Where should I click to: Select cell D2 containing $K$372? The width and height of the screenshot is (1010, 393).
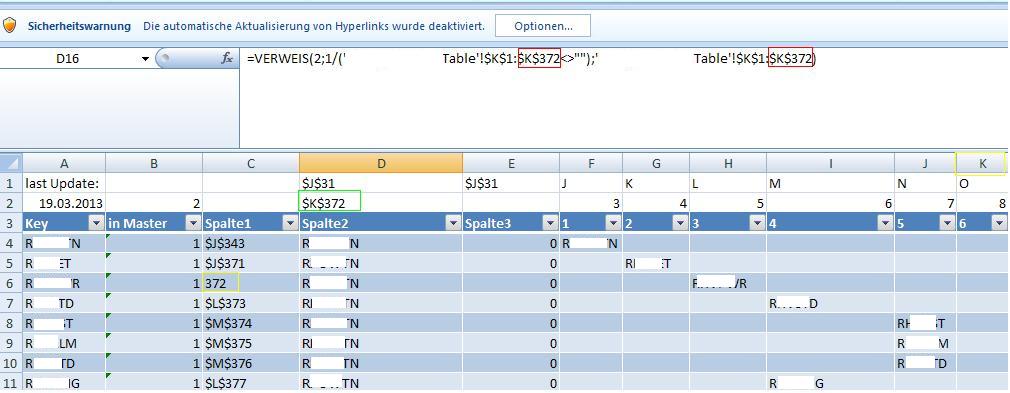pos(381,204)
